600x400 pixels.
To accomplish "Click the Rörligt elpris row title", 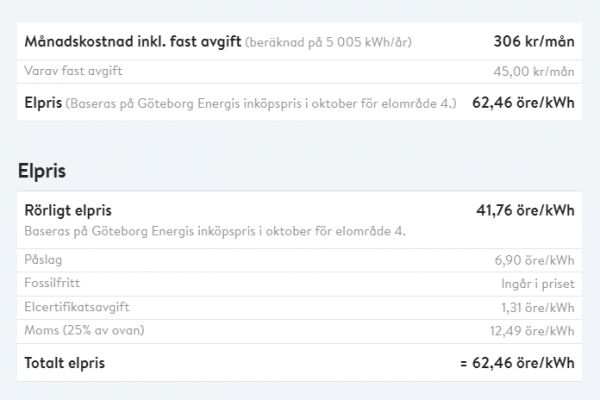I will (68, 211).
